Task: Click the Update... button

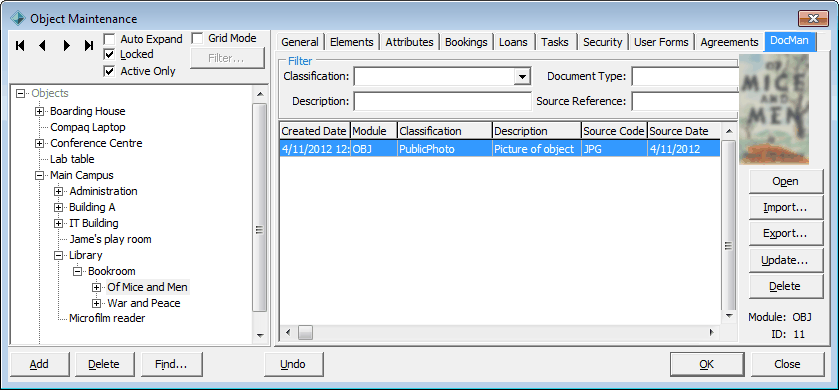Action: coord(785,261)
